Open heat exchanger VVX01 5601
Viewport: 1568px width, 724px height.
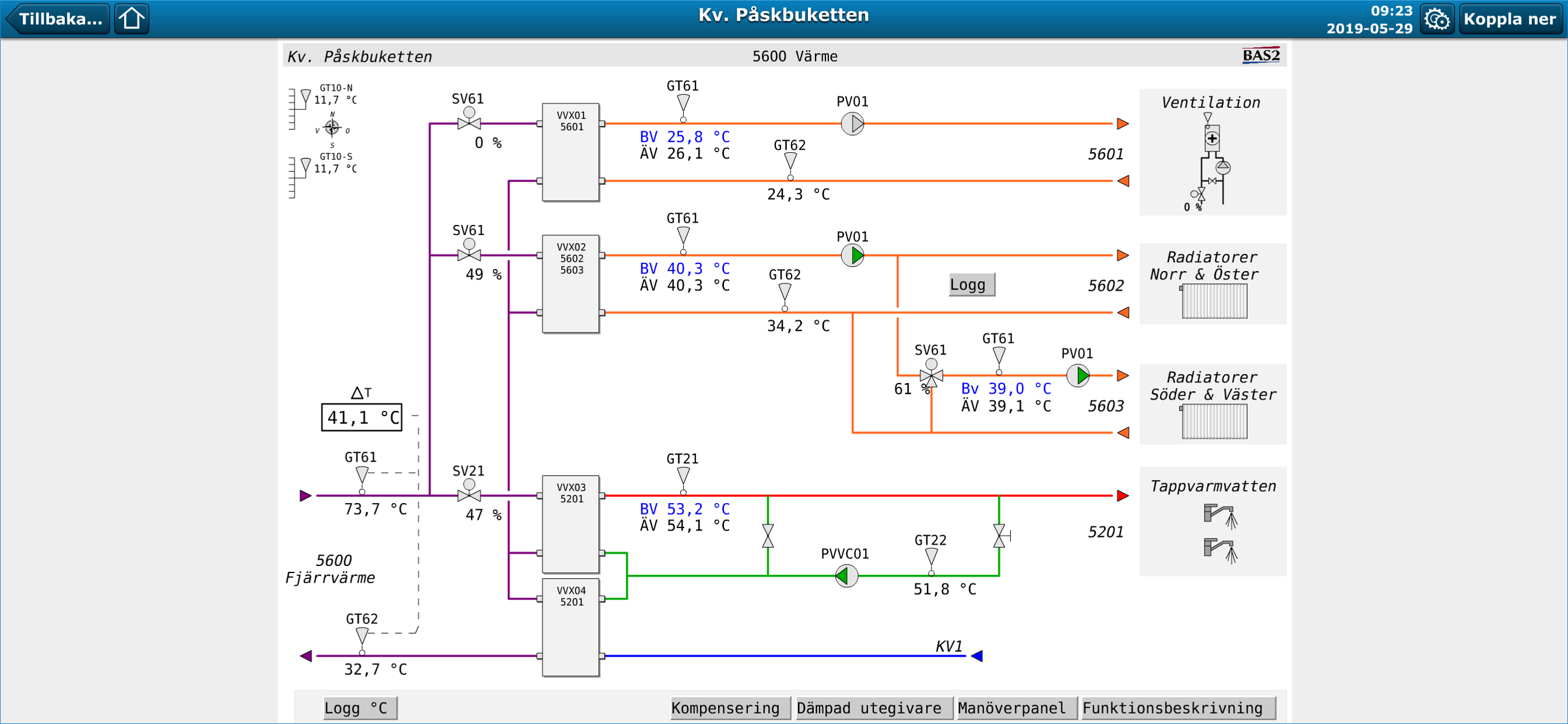(x=571, y=152)
